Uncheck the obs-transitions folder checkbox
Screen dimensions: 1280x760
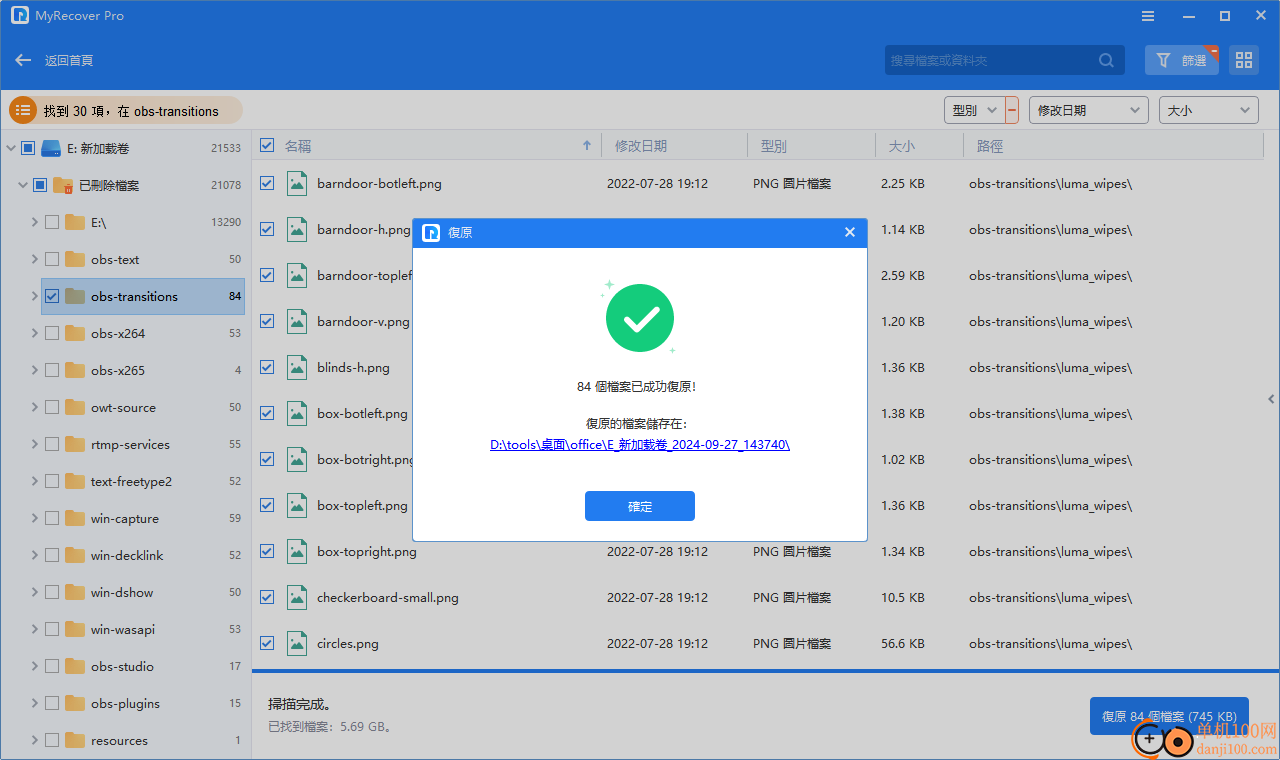52,296
